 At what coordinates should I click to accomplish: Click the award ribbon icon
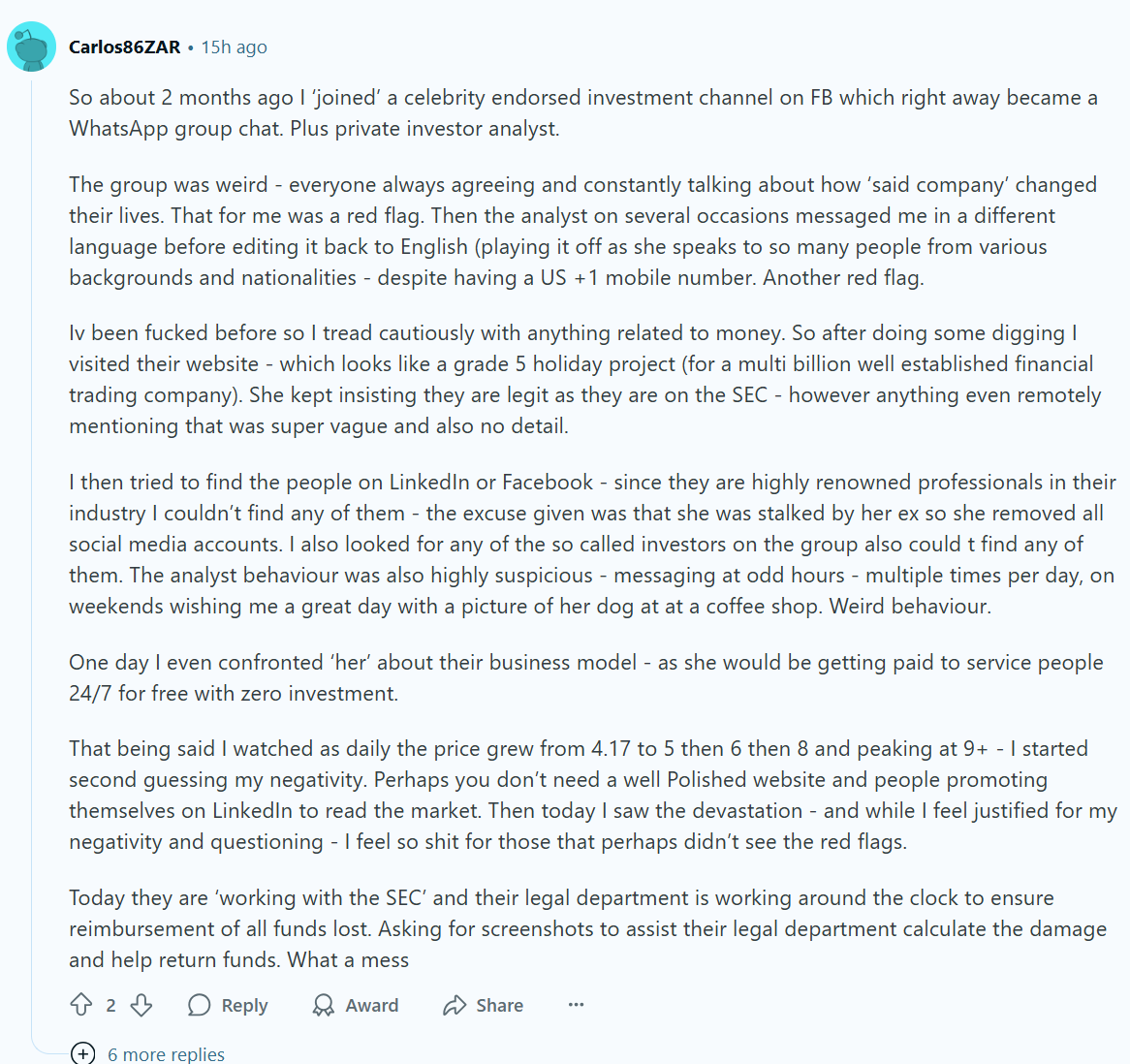324,1005
